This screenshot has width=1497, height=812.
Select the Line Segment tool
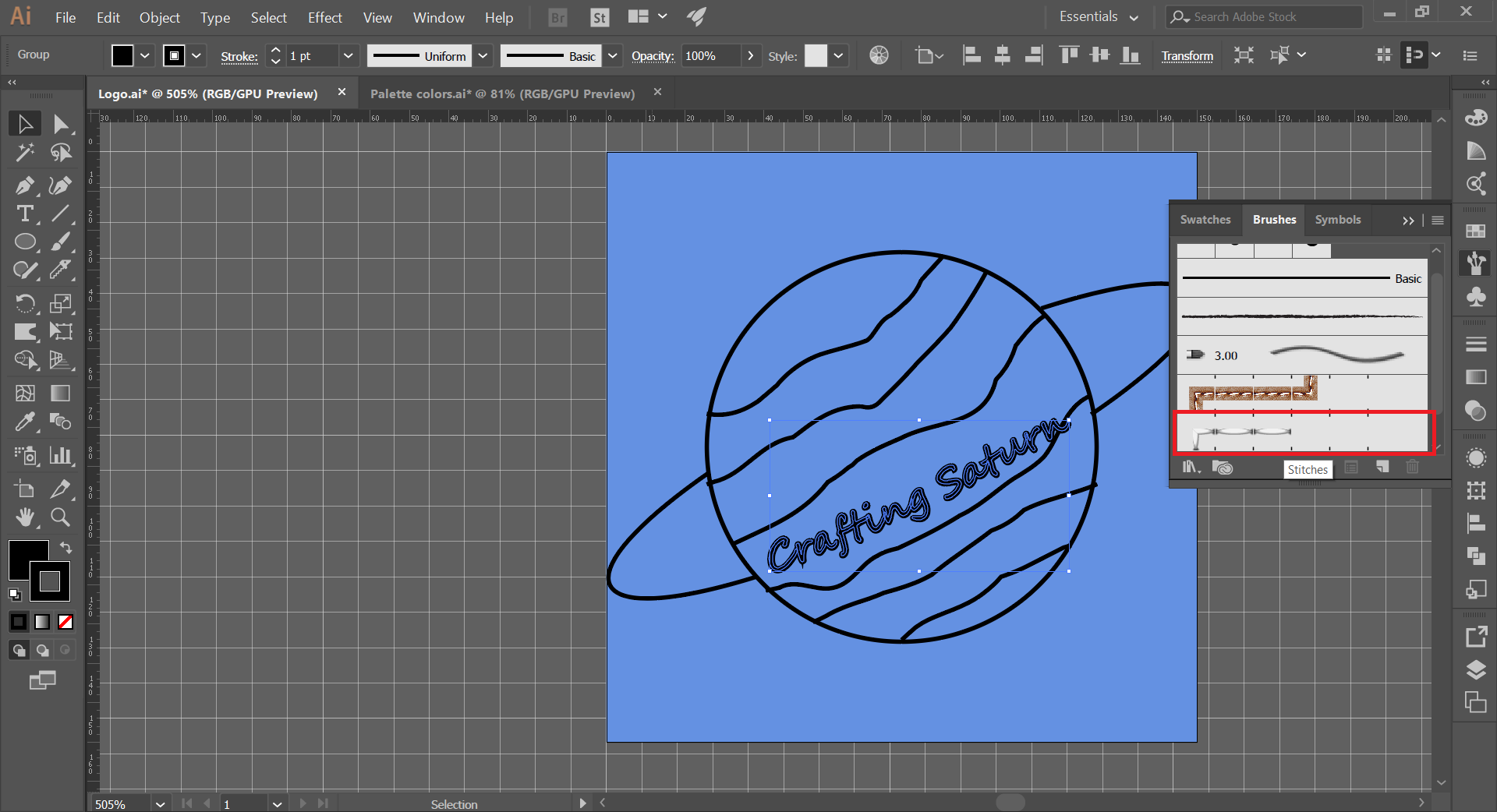[61, 214]
